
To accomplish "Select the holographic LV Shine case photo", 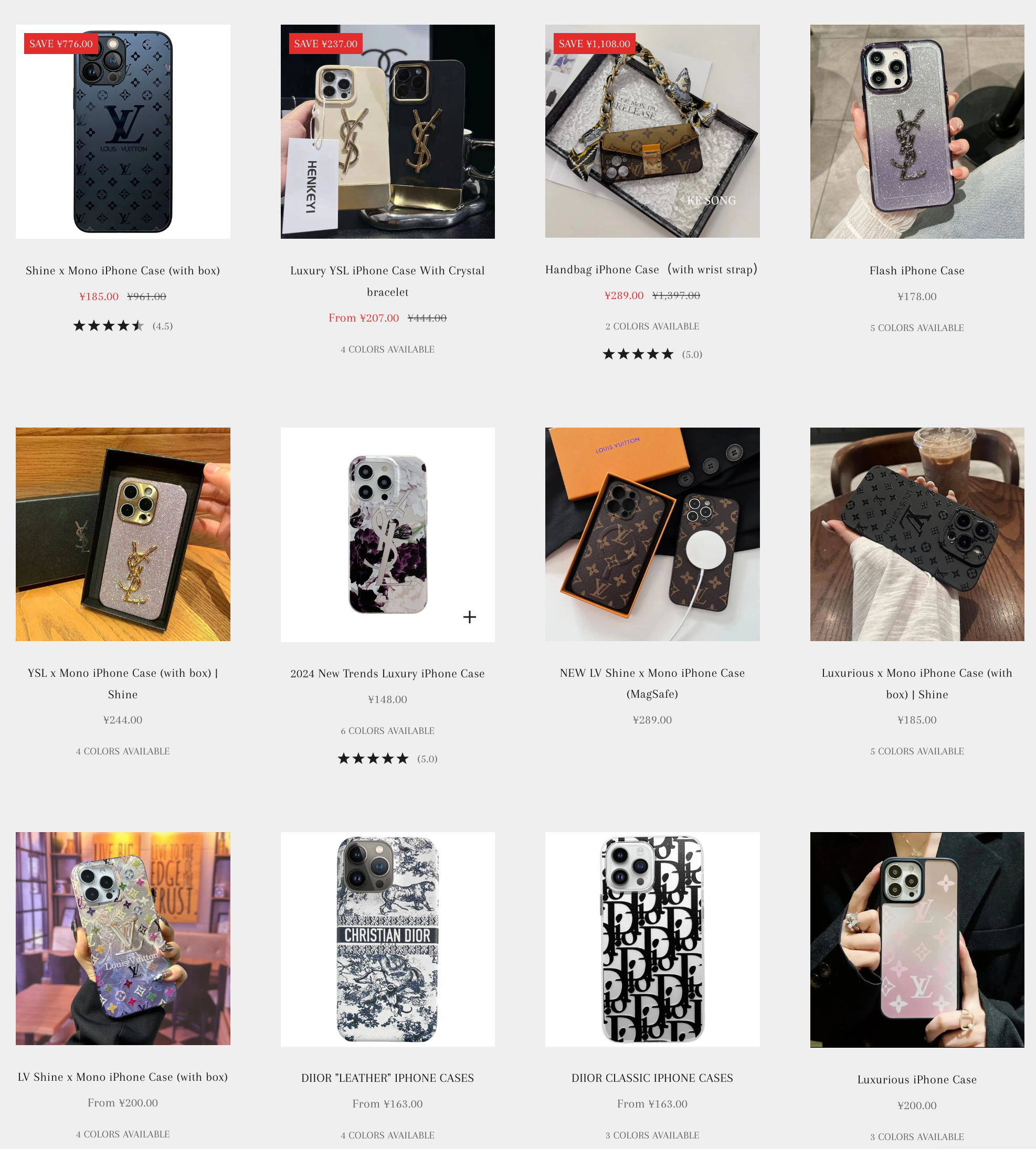I will 123,939.
